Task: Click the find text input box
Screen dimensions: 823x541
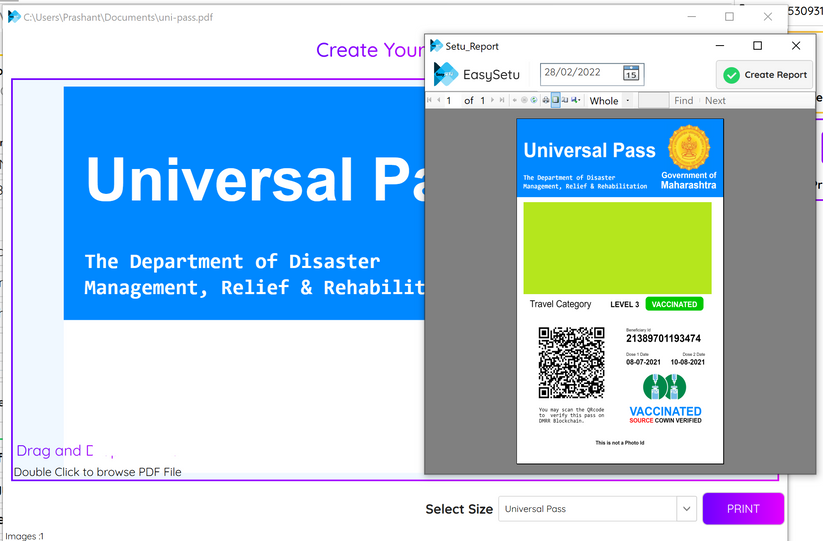Action: [x=653, y=100]
